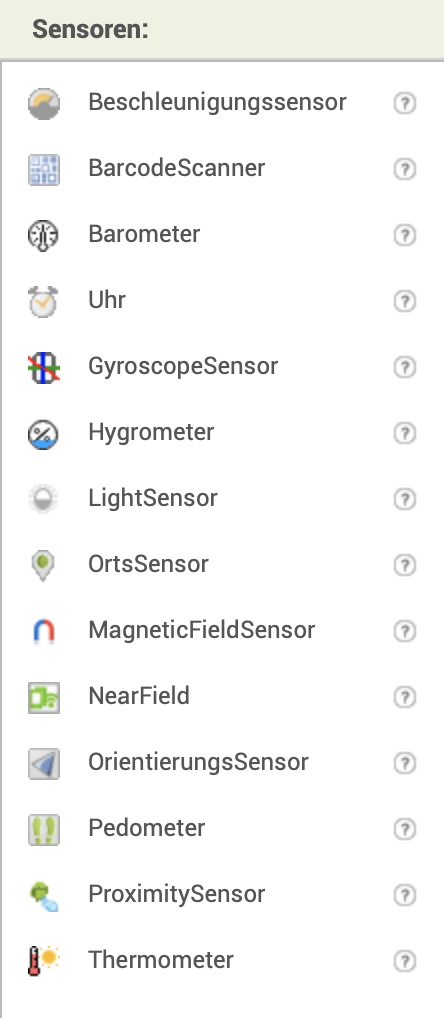Open help for GyroscopeSensor

(405, 367)
